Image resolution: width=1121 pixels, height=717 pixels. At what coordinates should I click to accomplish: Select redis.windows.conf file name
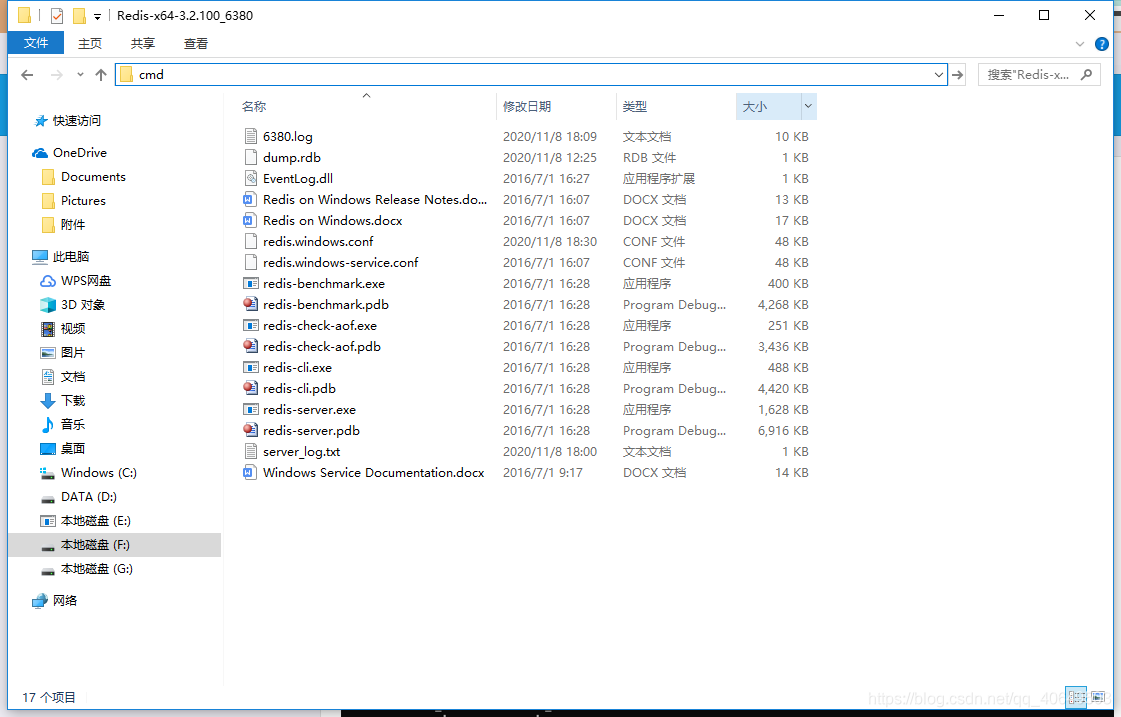[x=318, y=242]
